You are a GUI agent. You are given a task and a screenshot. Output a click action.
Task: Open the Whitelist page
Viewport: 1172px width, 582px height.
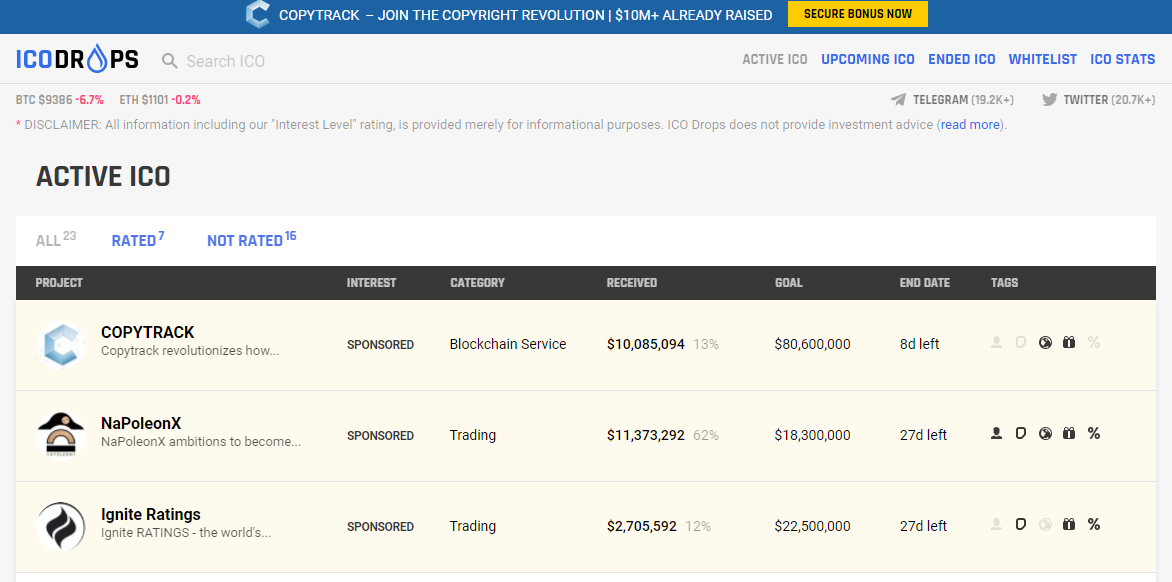click(x=1043, y=59)
